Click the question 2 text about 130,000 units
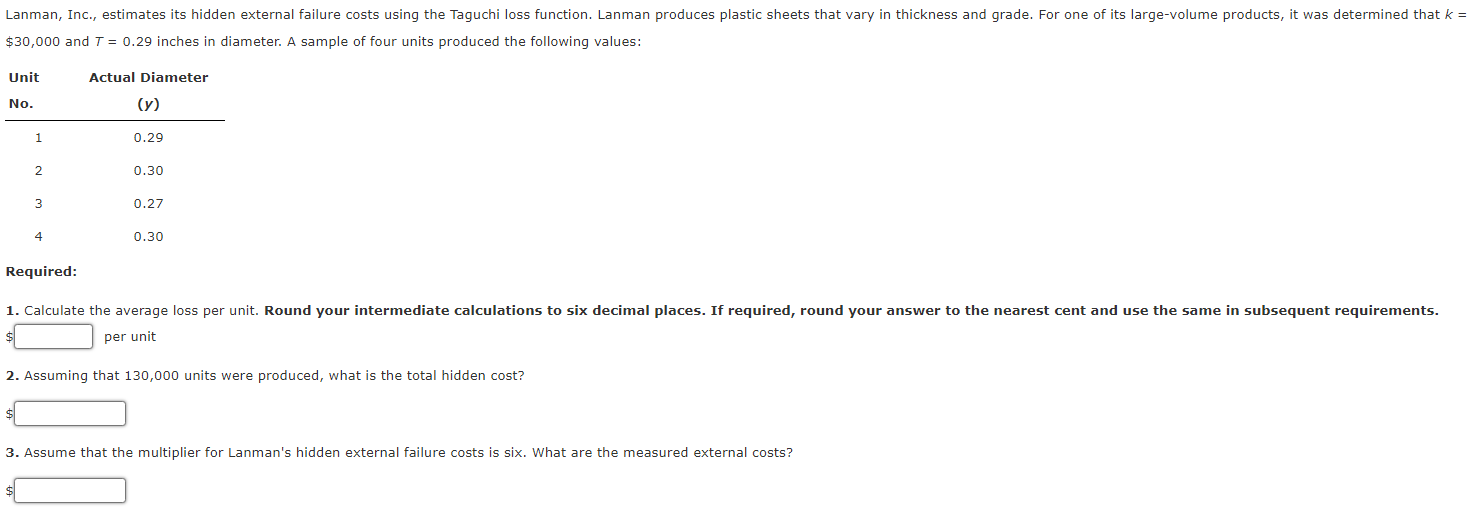The image size is (1471, 518). pos(265,376)
